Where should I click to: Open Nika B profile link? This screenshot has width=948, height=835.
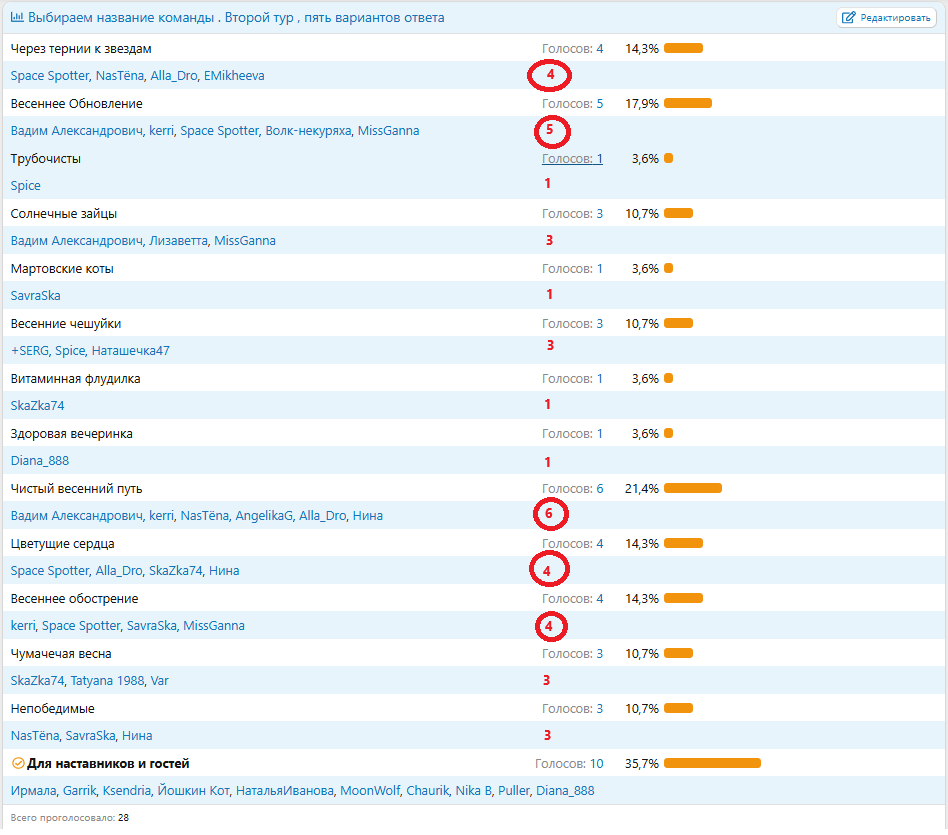pos(473,791)
